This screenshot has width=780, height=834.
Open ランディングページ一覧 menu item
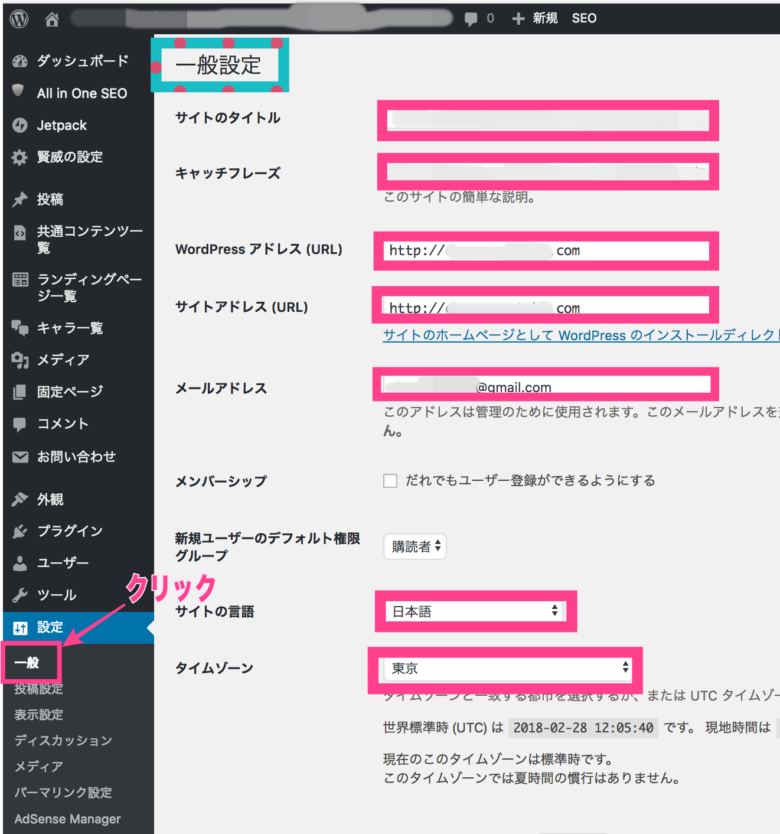(89, 287)
